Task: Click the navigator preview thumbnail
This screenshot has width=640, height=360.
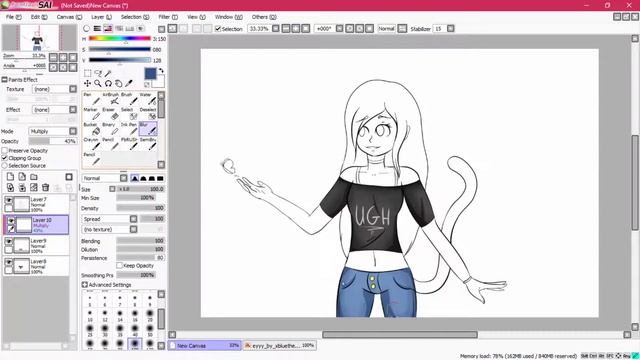Action: [x=39, y=38]
